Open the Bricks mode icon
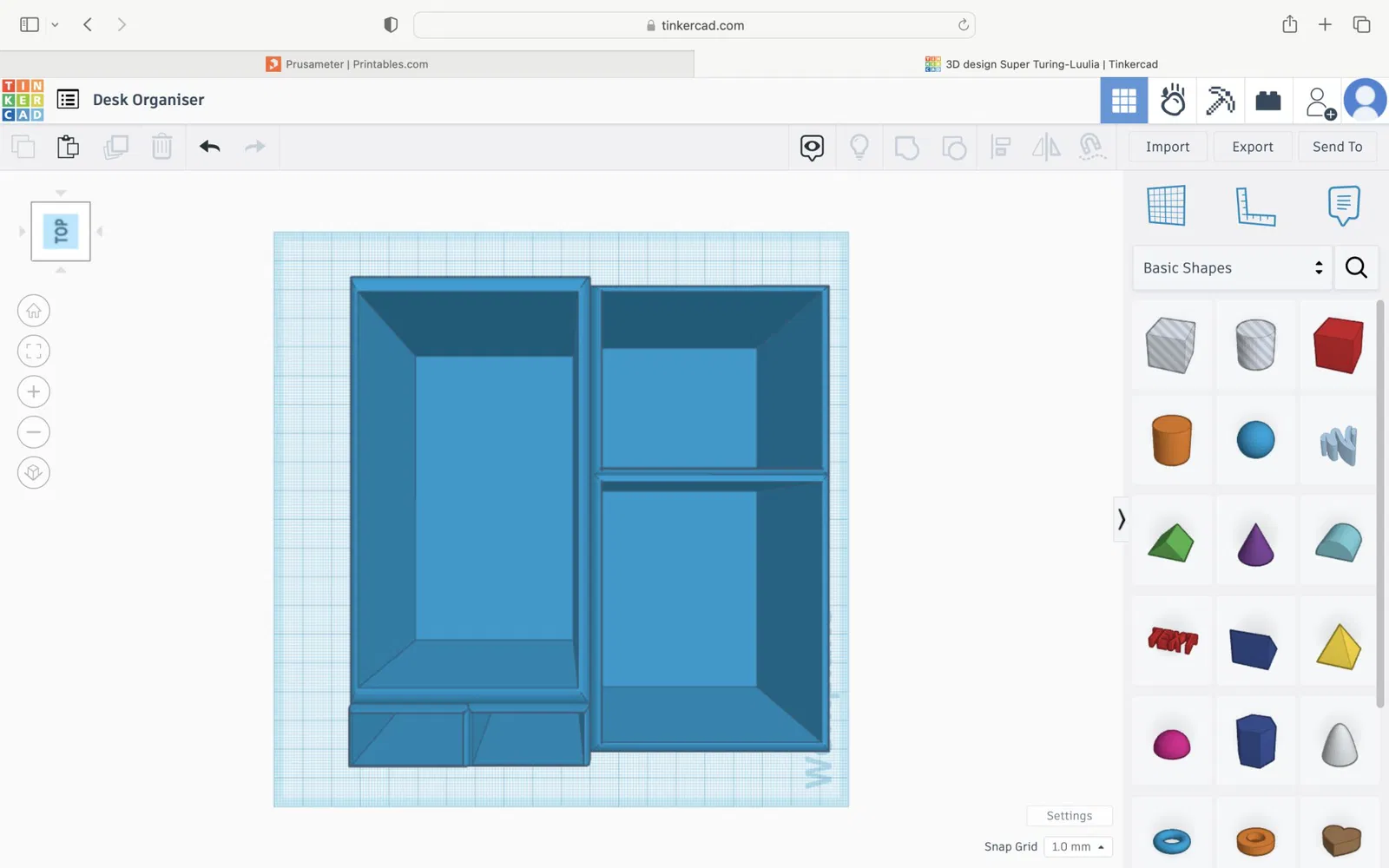The width and height of the screenshot is (1389, 868). coord(1268,101)
